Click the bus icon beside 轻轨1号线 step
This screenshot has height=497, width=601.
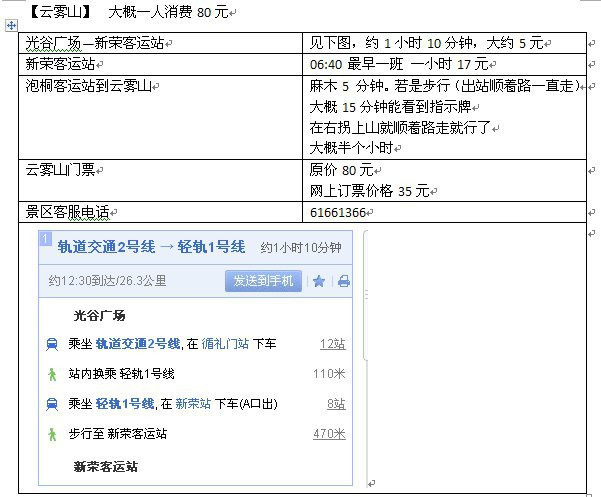[x=51, y=404]
